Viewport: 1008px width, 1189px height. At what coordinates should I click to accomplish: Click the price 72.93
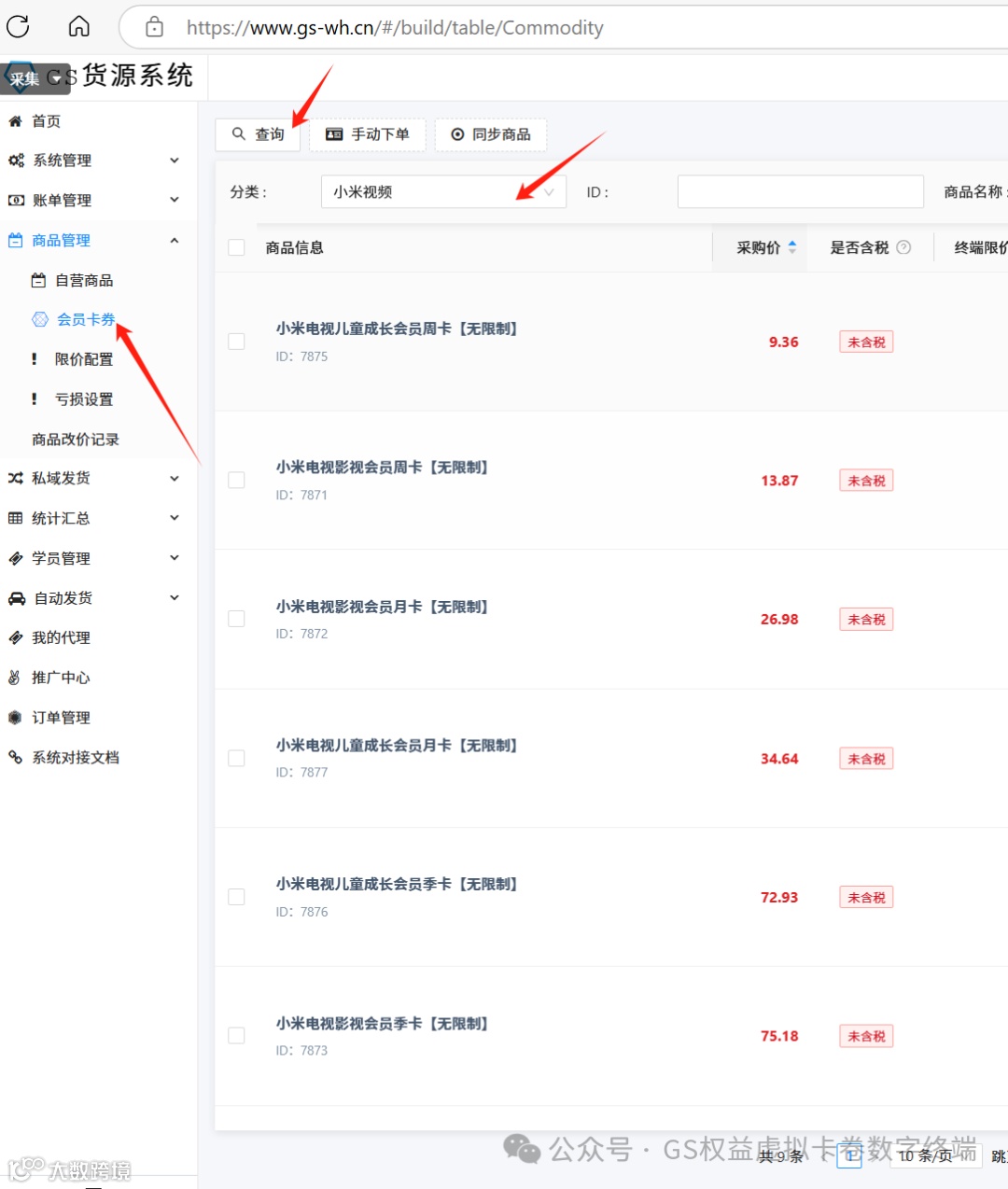[779, 898]
